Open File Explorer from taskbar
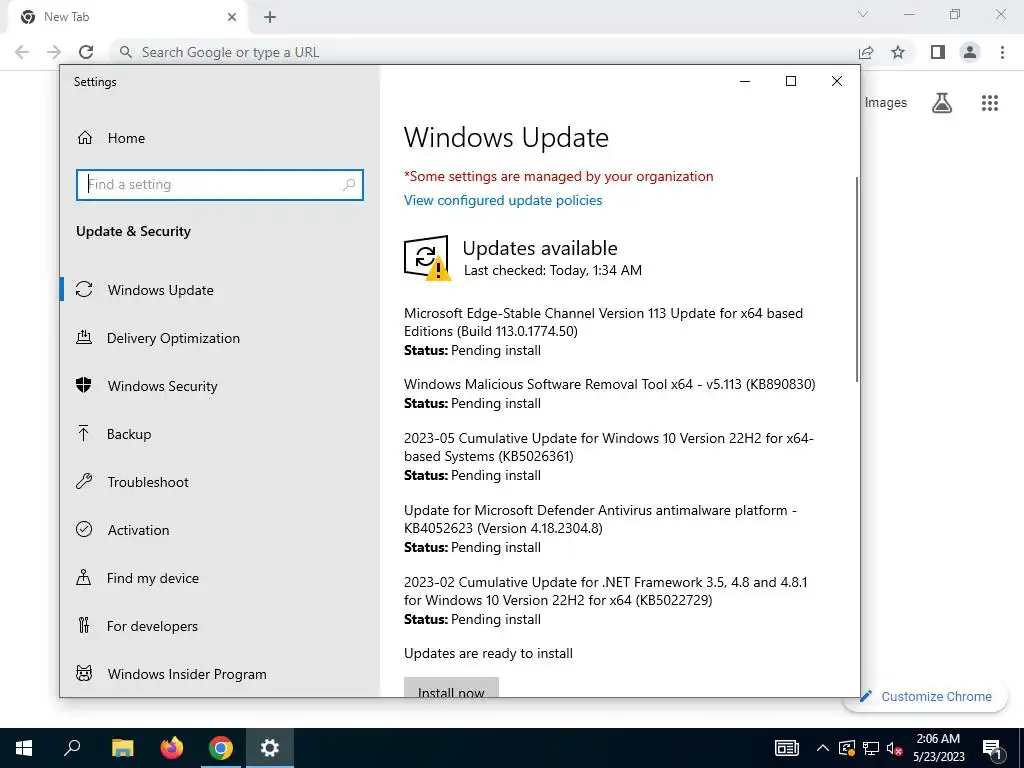Viewport: 1024px width, 768px height. point(122,748)
